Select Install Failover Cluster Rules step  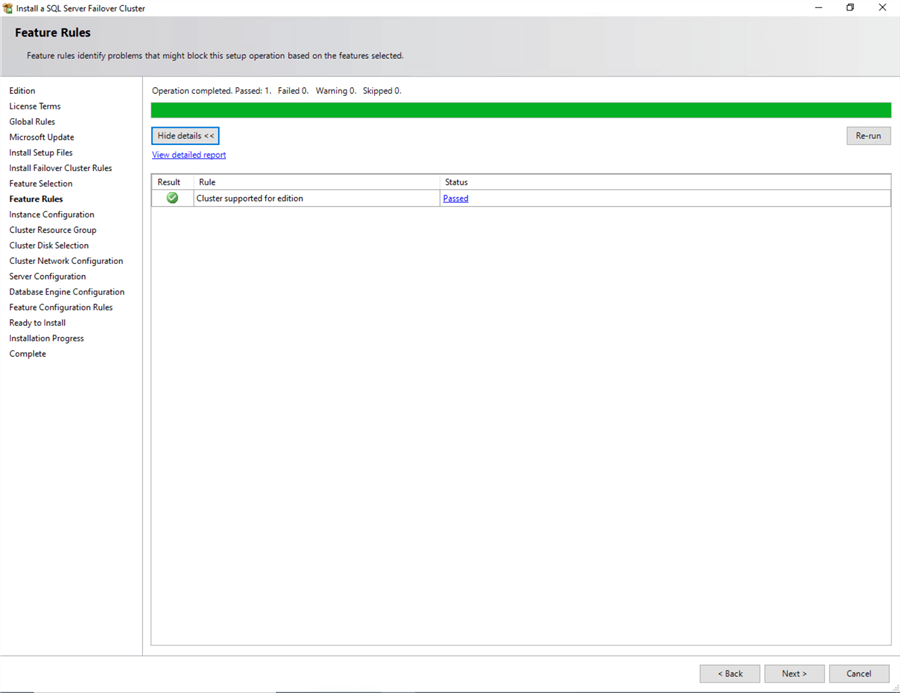pos(61,168)
